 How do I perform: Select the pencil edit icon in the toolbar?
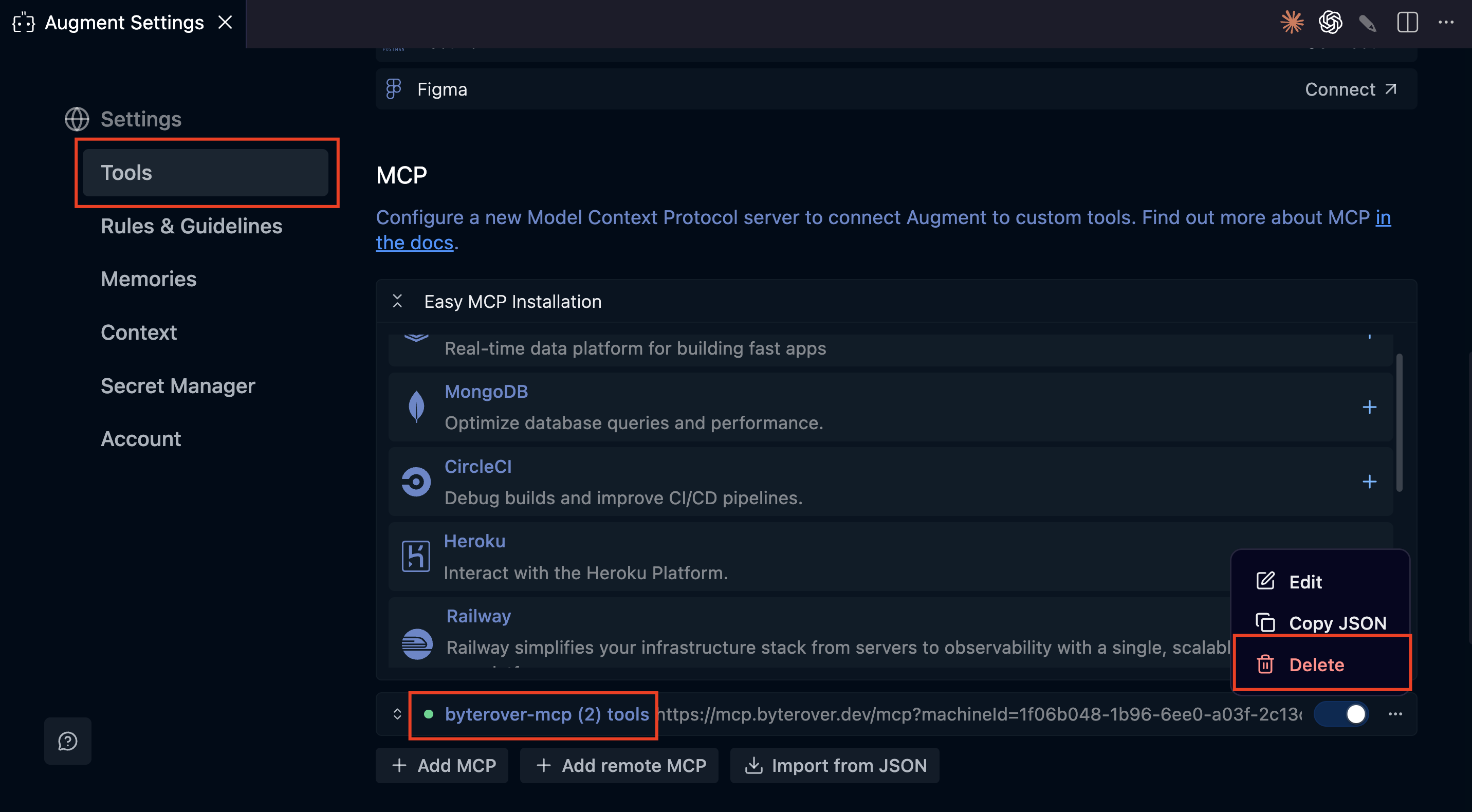1368,22
